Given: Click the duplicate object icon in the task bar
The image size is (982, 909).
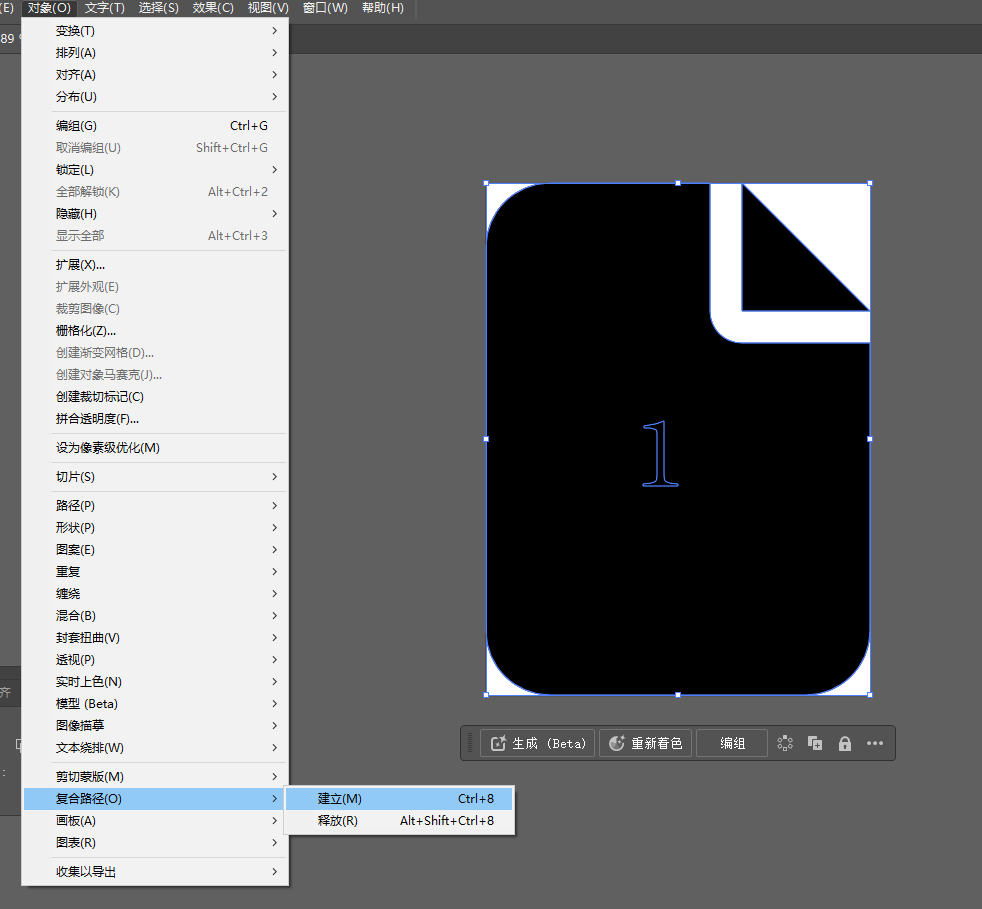Looking at the screenshot, I should click(815, 743).
